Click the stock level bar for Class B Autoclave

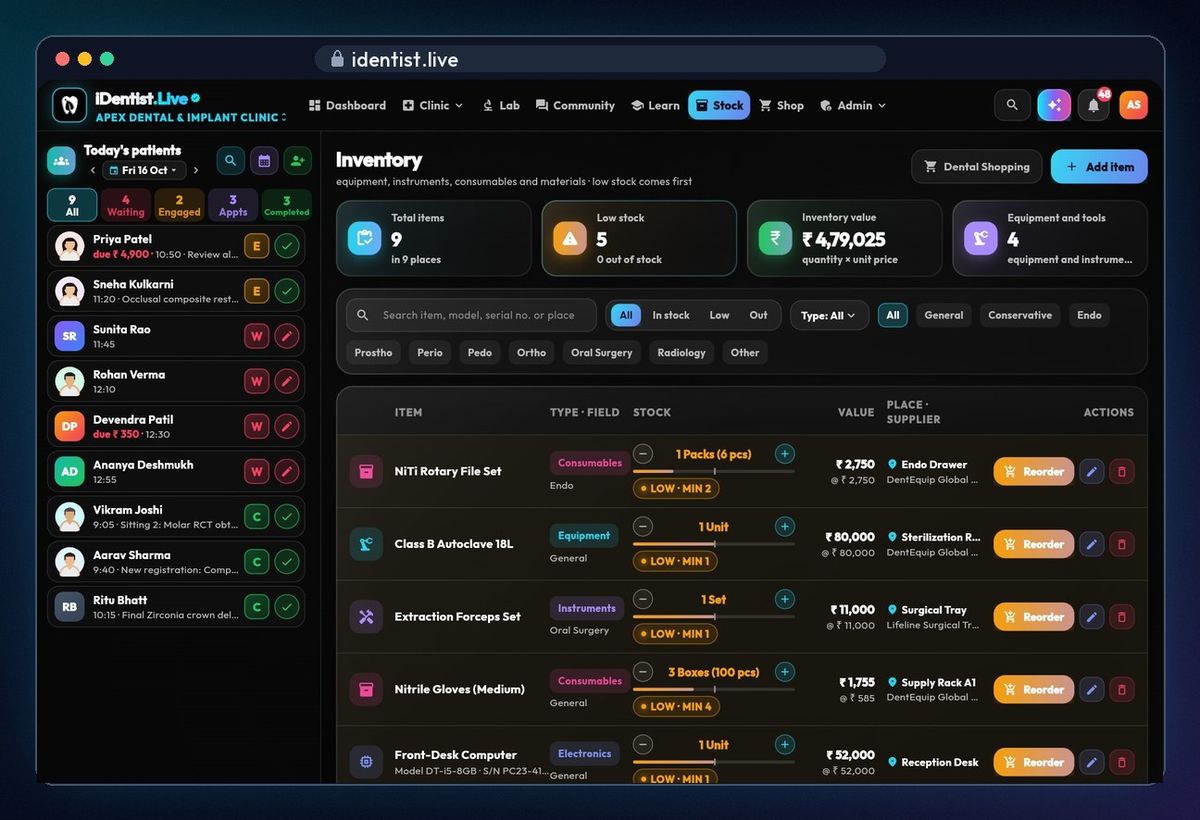714,544
